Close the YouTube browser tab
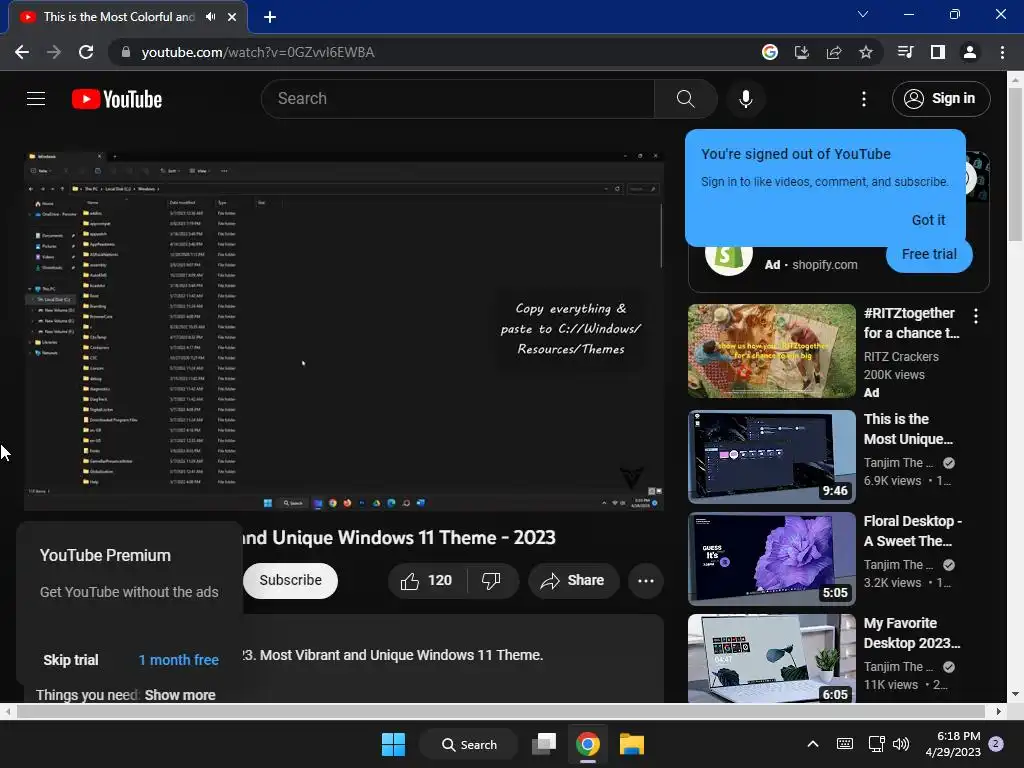Image resolution: width=1024 pixels, height=768 pixels. point(232,17)
